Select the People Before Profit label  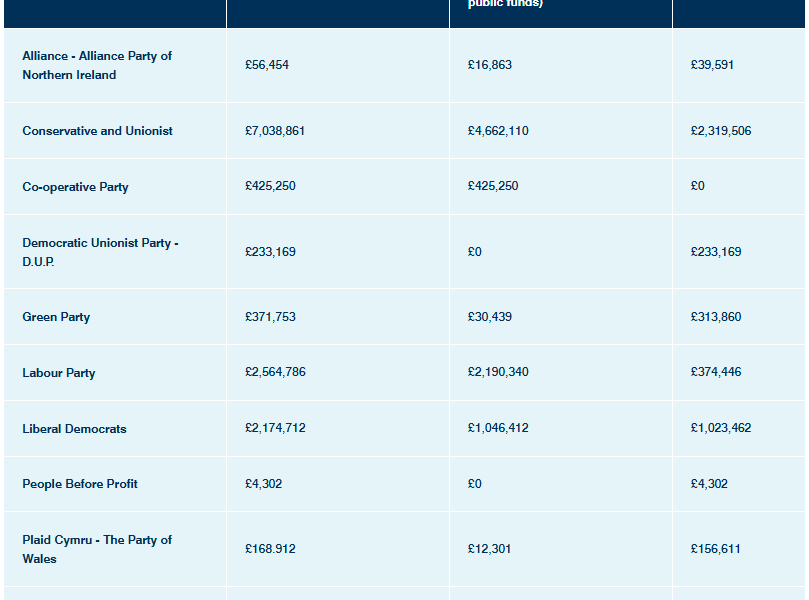(x=80, y=484)
